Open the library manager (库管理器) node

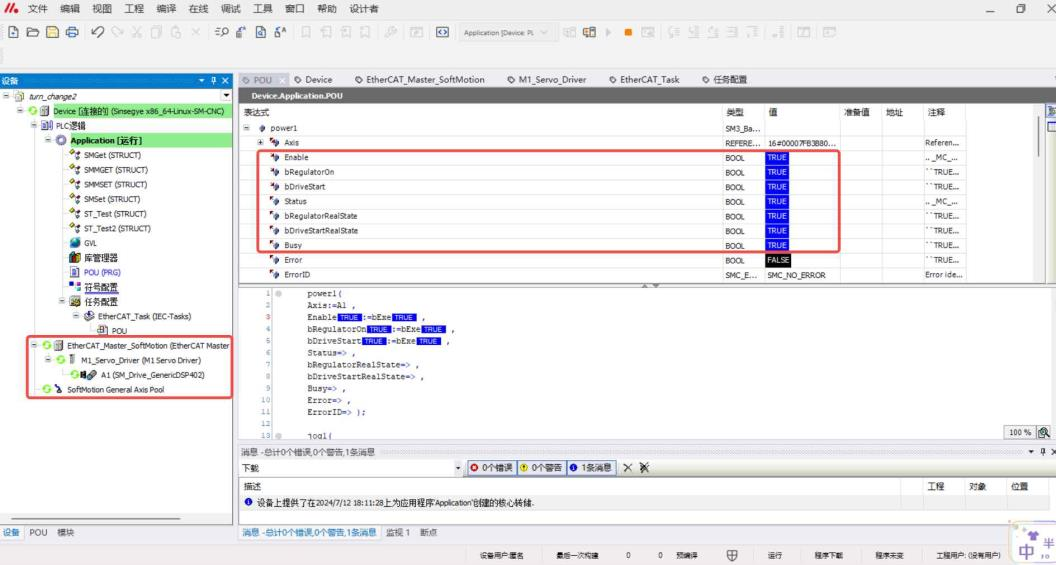pos(99,258)
